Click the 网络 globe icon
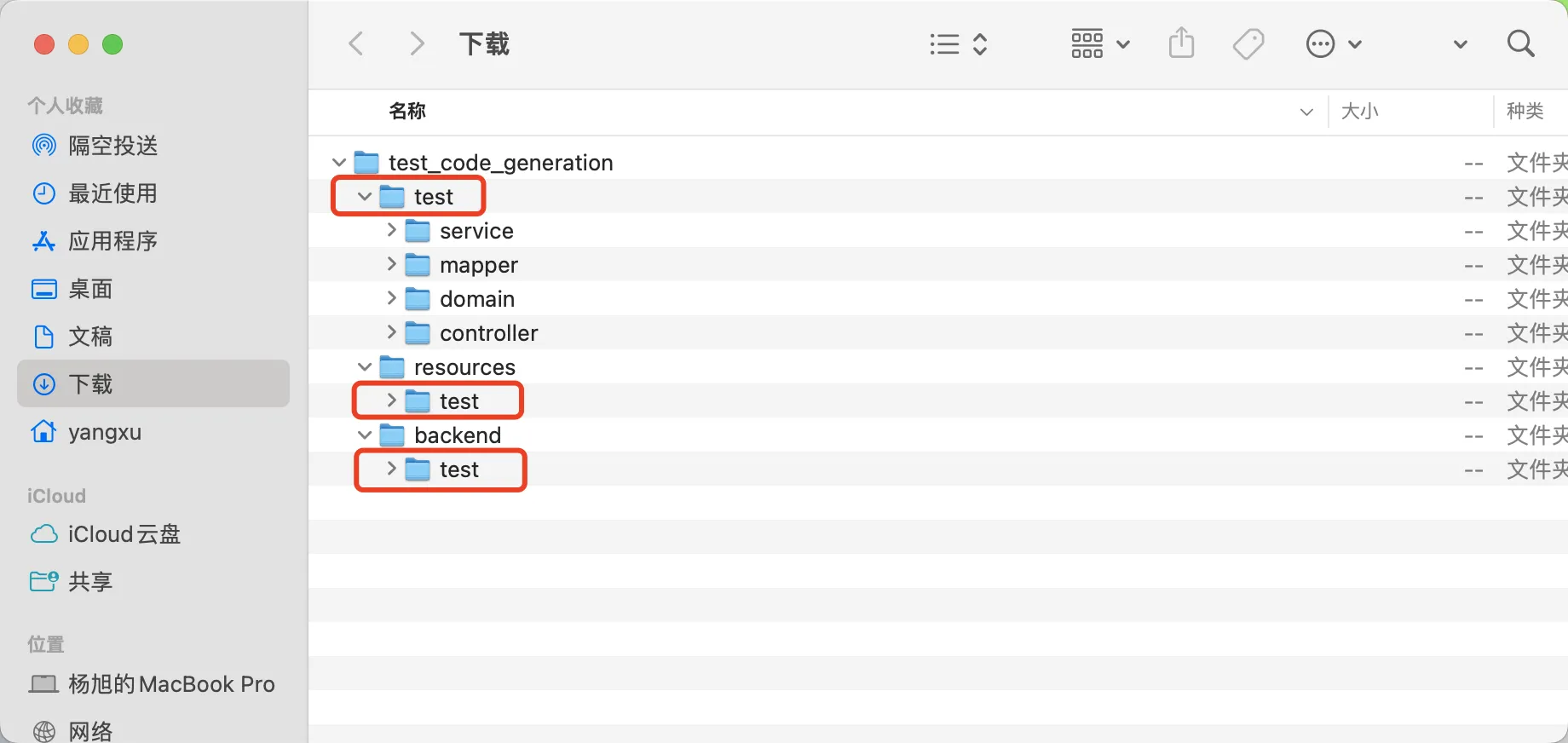The height and width of the screenshot is (743, 1568). click(x=43, y=731)
